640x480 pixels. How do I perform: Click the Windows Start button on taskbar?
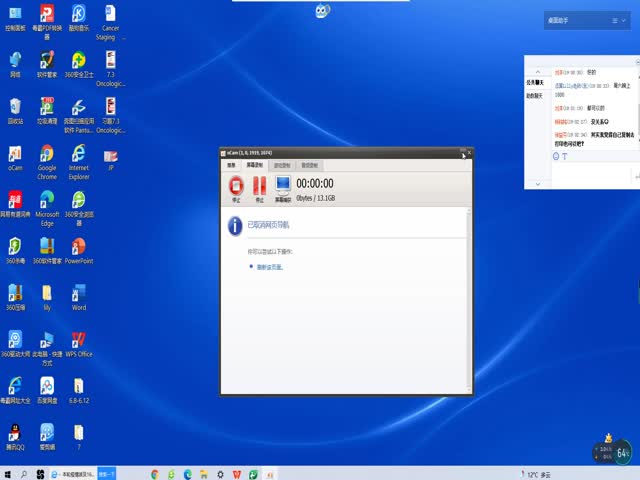[7, 473]
